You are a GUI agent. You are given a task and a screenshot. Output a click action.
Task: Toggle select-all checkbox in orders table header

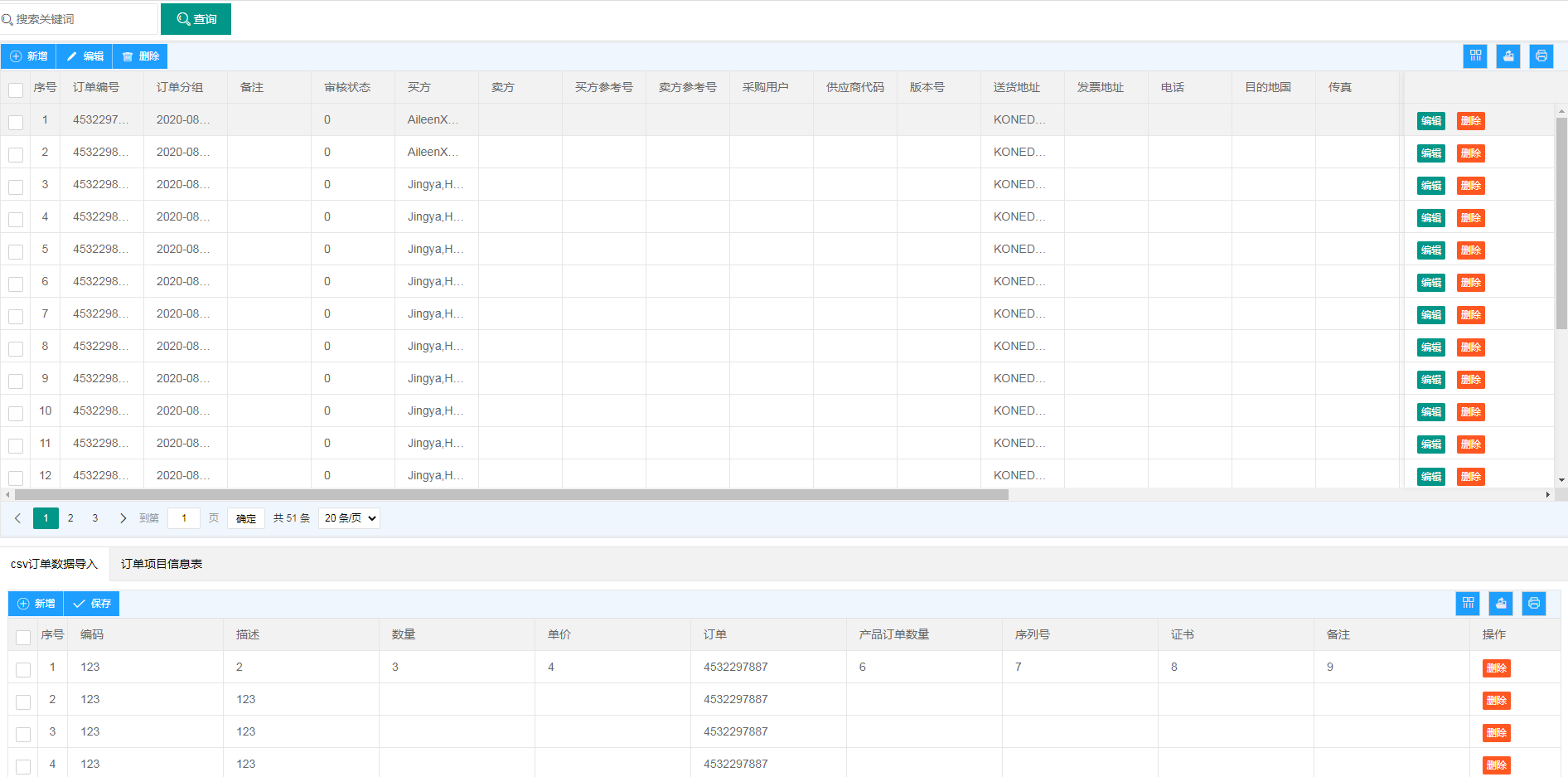click(x=16, y=90)
